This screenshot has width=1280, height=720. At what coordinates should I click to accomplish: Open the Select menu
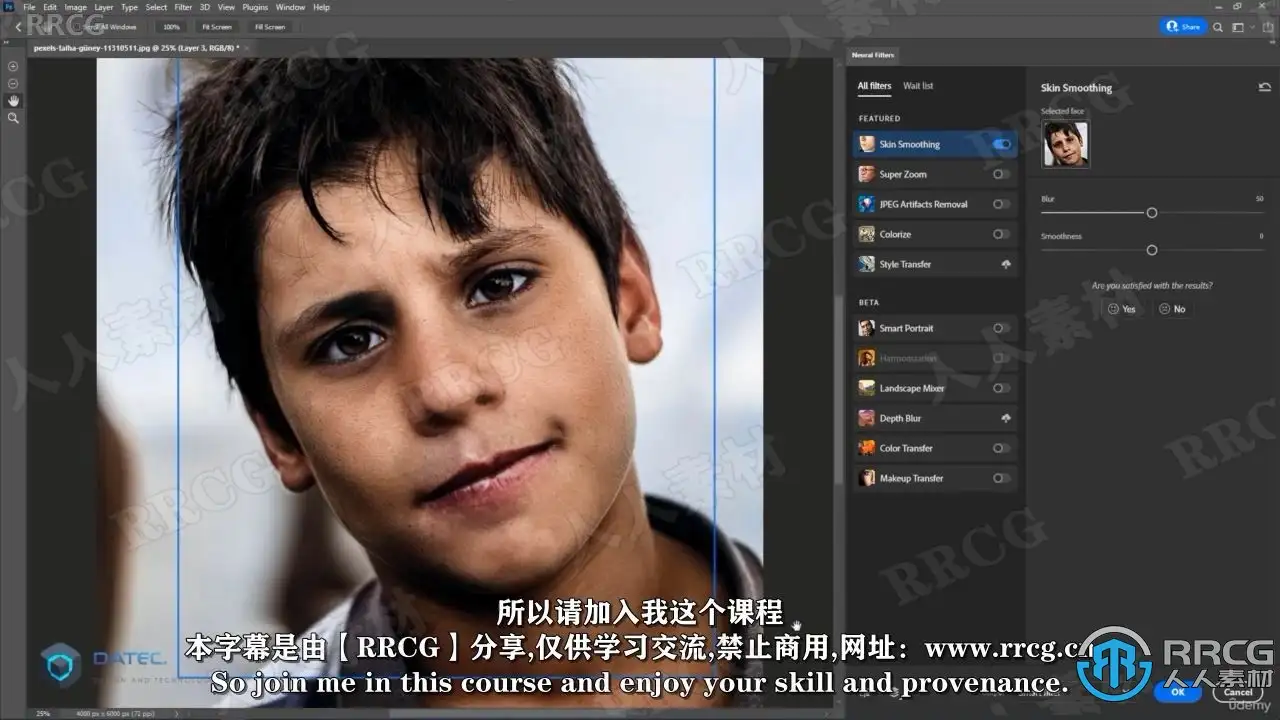tap(157, 7)
